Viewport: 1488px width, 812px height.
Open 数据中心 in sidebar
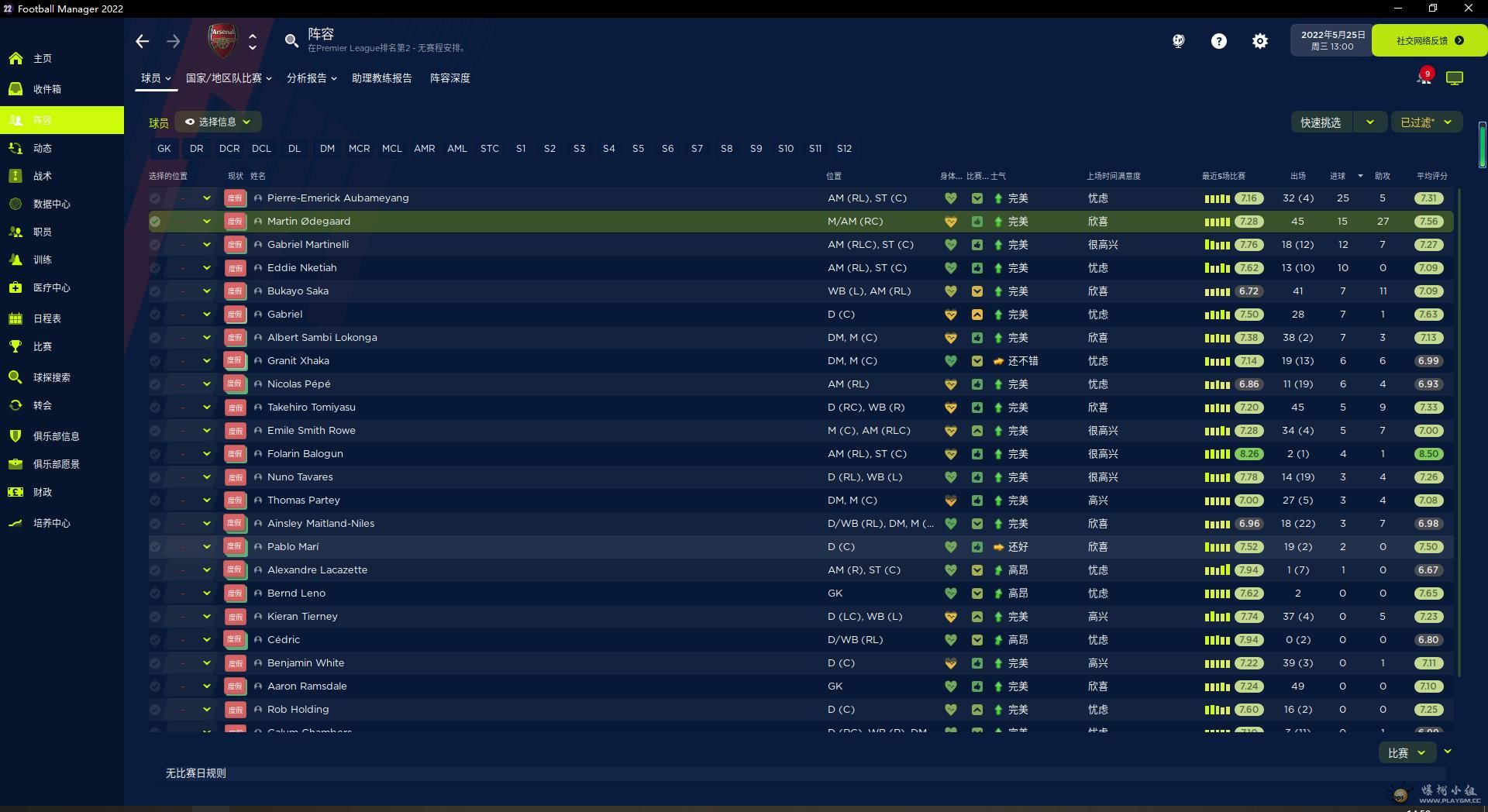[x=62, y=204]
